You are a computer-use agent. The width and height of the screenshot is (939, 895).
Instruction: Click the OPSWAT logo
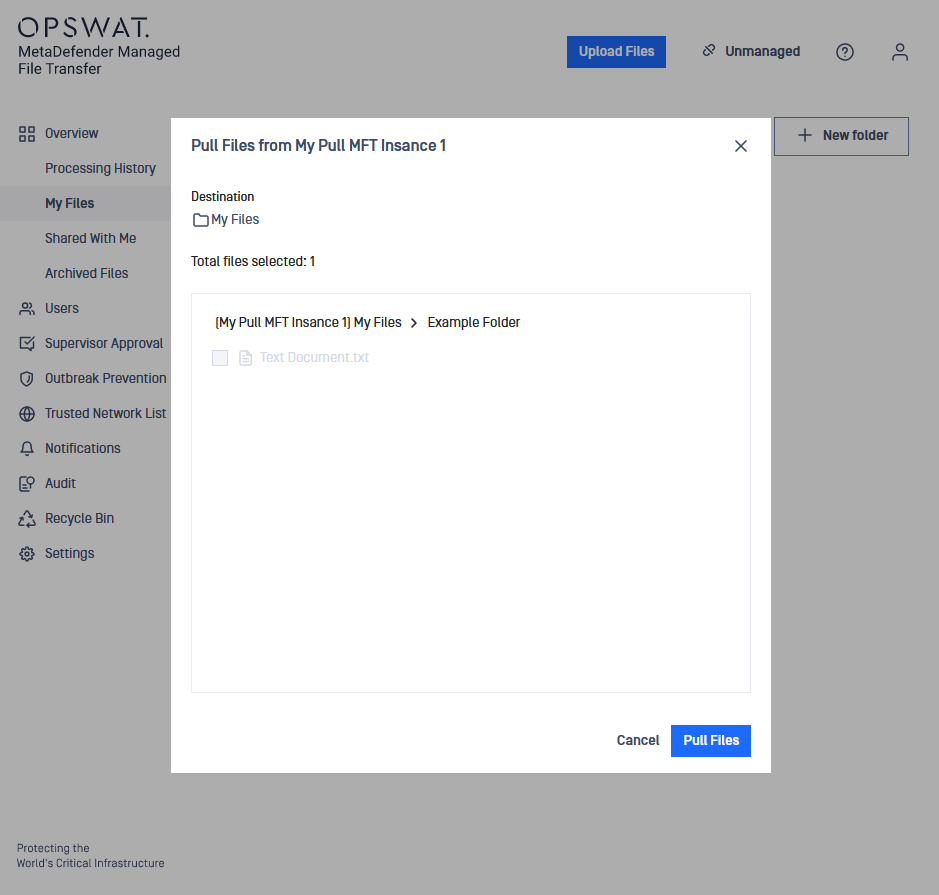[83, 28]
